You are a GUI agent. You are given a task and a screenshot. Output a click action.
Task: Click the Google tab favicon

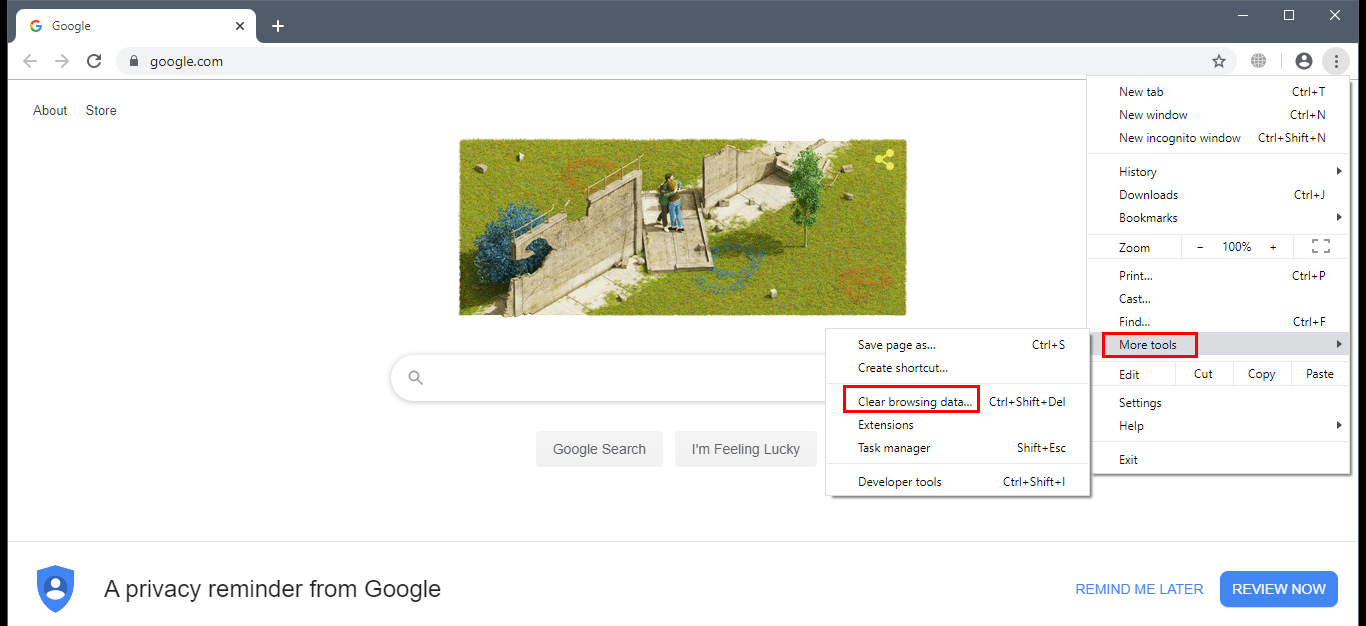[x=36, y=26]
